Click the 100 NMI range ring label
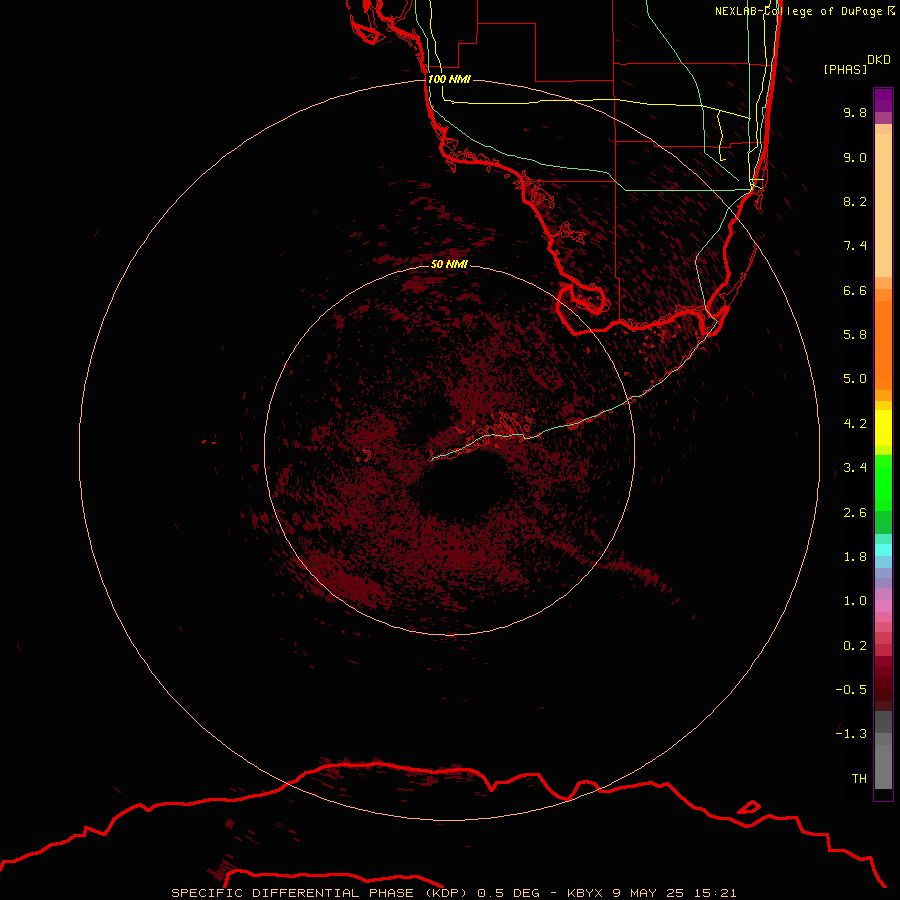 click(x=449, y=79)
